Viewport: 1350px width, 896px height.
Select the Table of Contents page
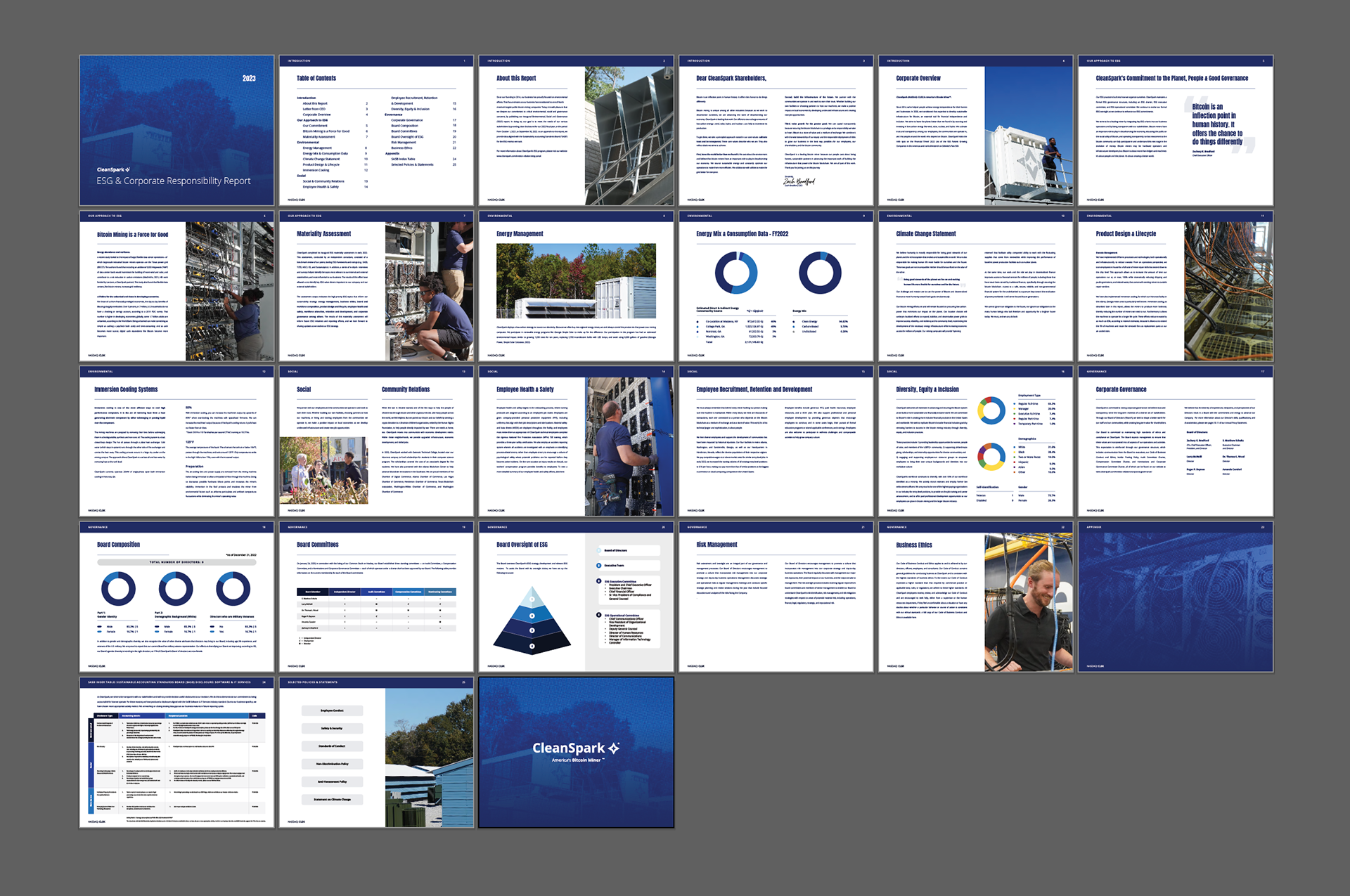click(x=376, y=131)
